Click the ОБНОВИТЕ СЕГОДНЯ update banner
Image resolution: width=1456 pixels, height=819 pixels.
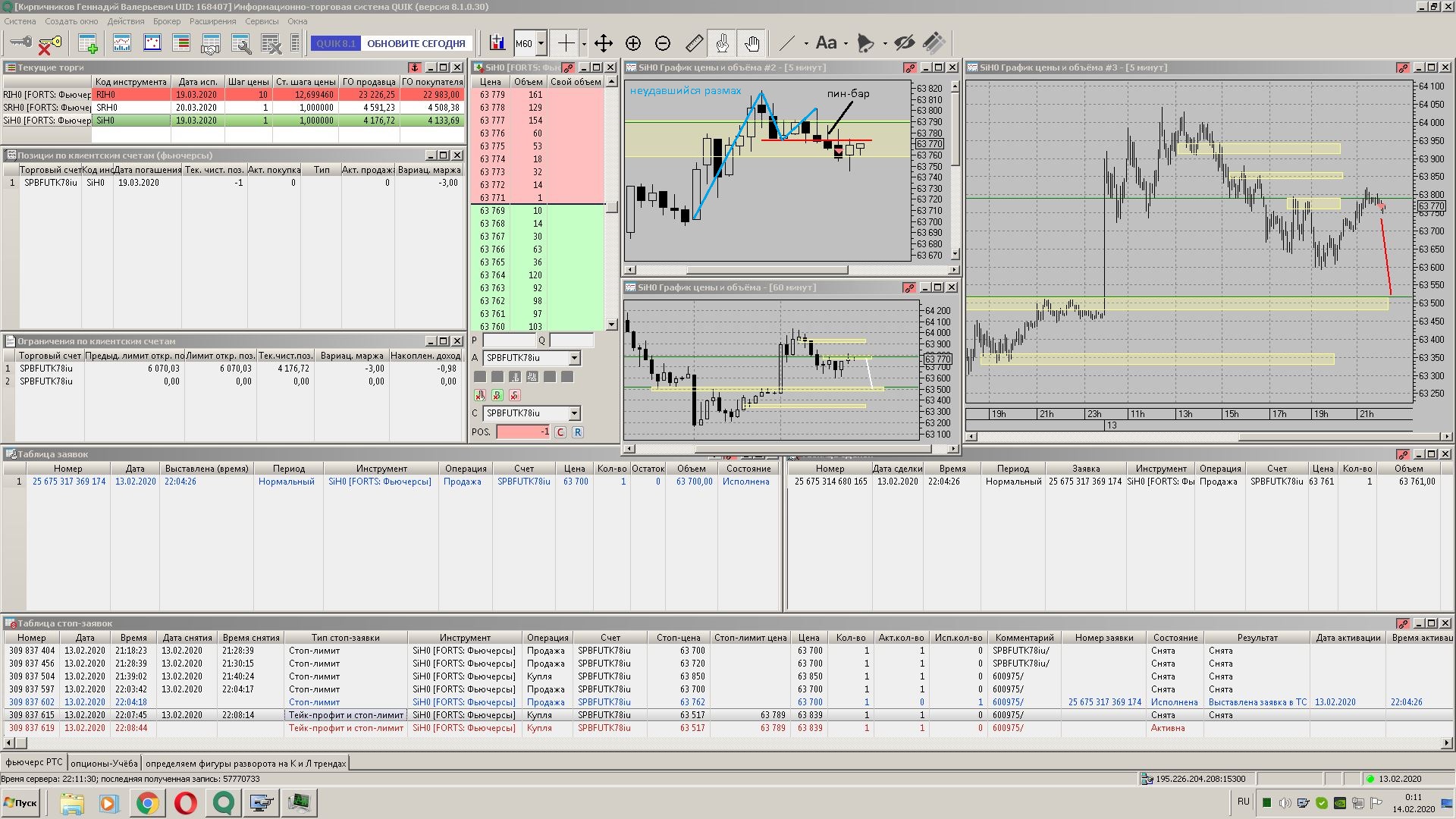416,43
